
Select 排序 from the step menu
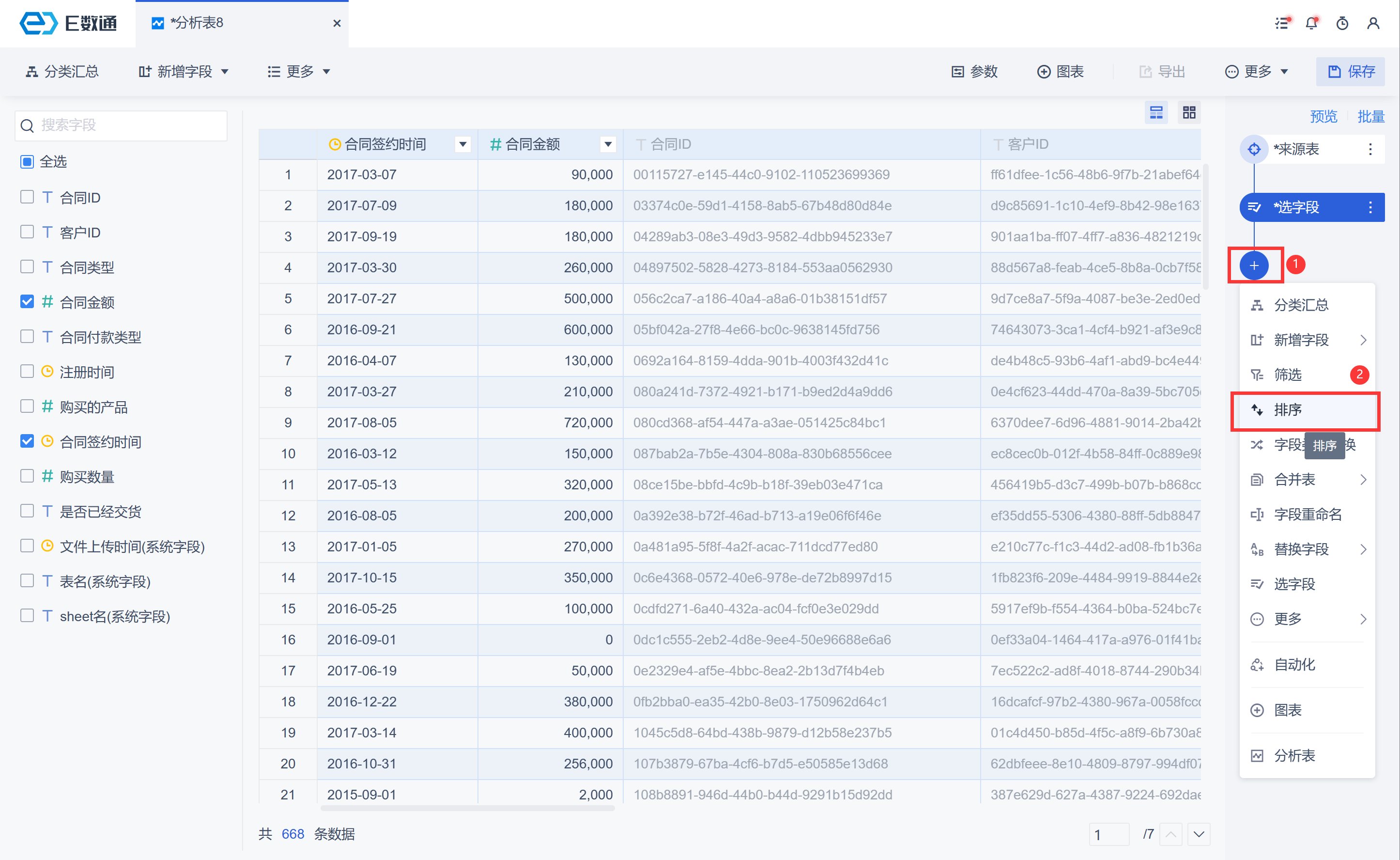[x=1288, y=409]
